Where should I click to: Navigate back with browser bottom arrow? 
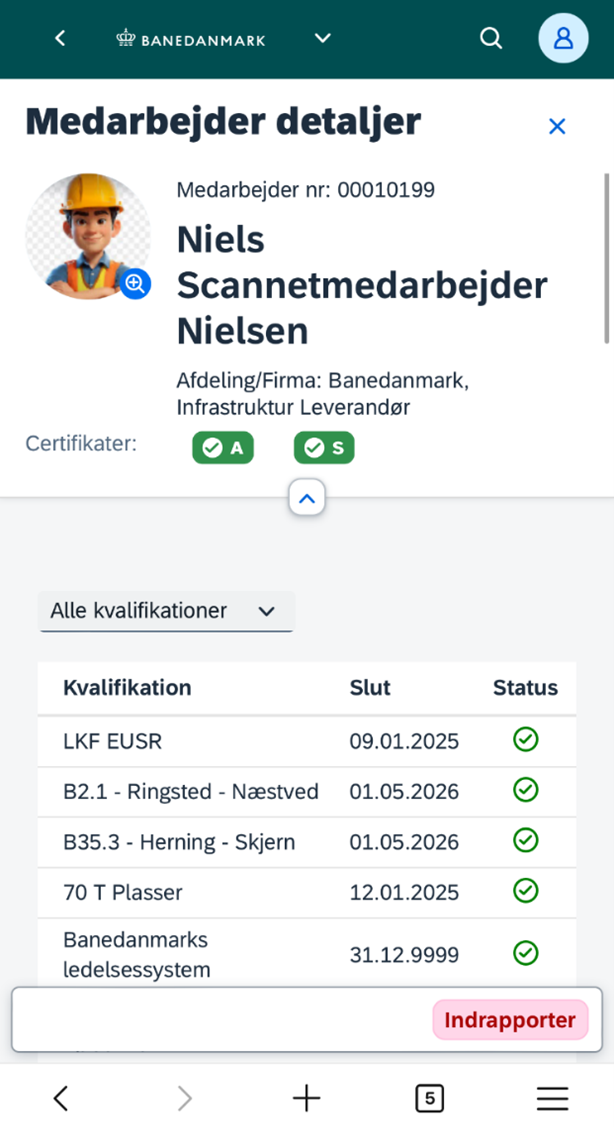61,1098
